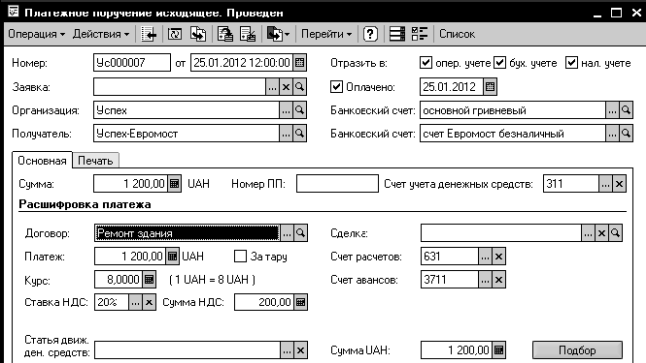Open Организация record with magnifier
The width and height of the screenshot is (646, 363).
point(300,110)
